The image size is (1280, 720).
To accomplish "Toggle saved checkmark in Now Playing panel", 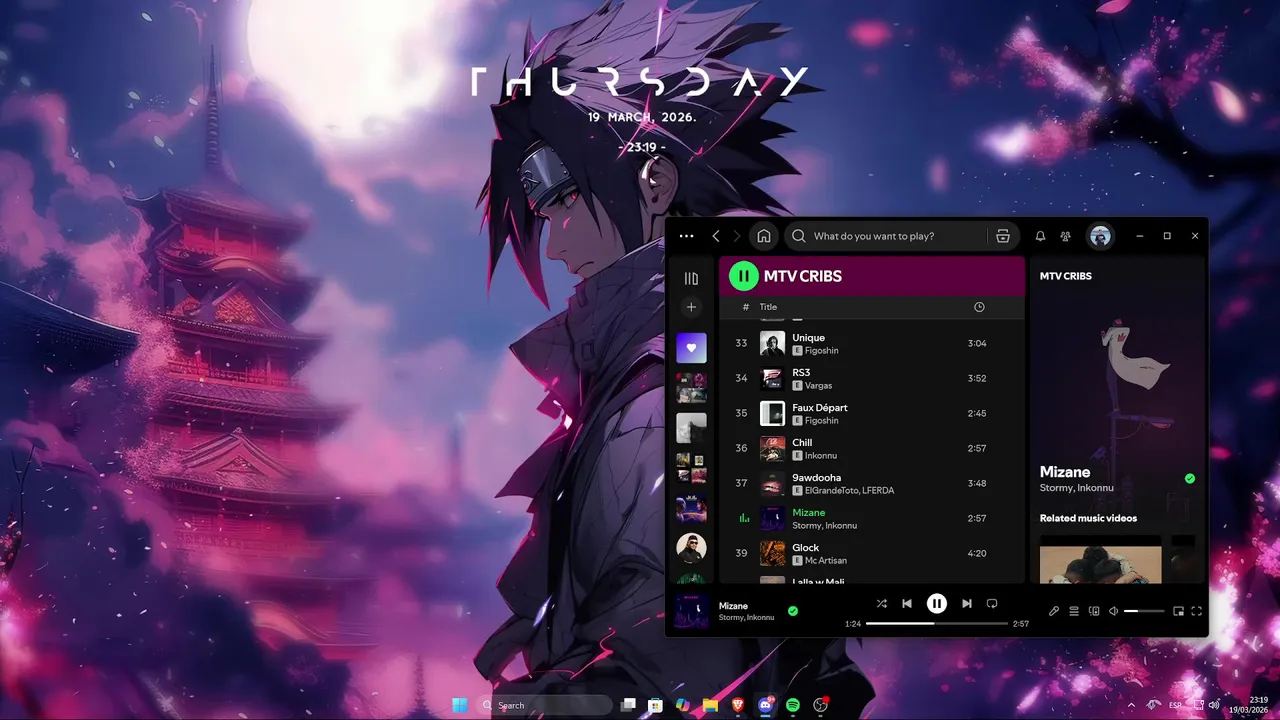I will click(x=1190, y=479).
